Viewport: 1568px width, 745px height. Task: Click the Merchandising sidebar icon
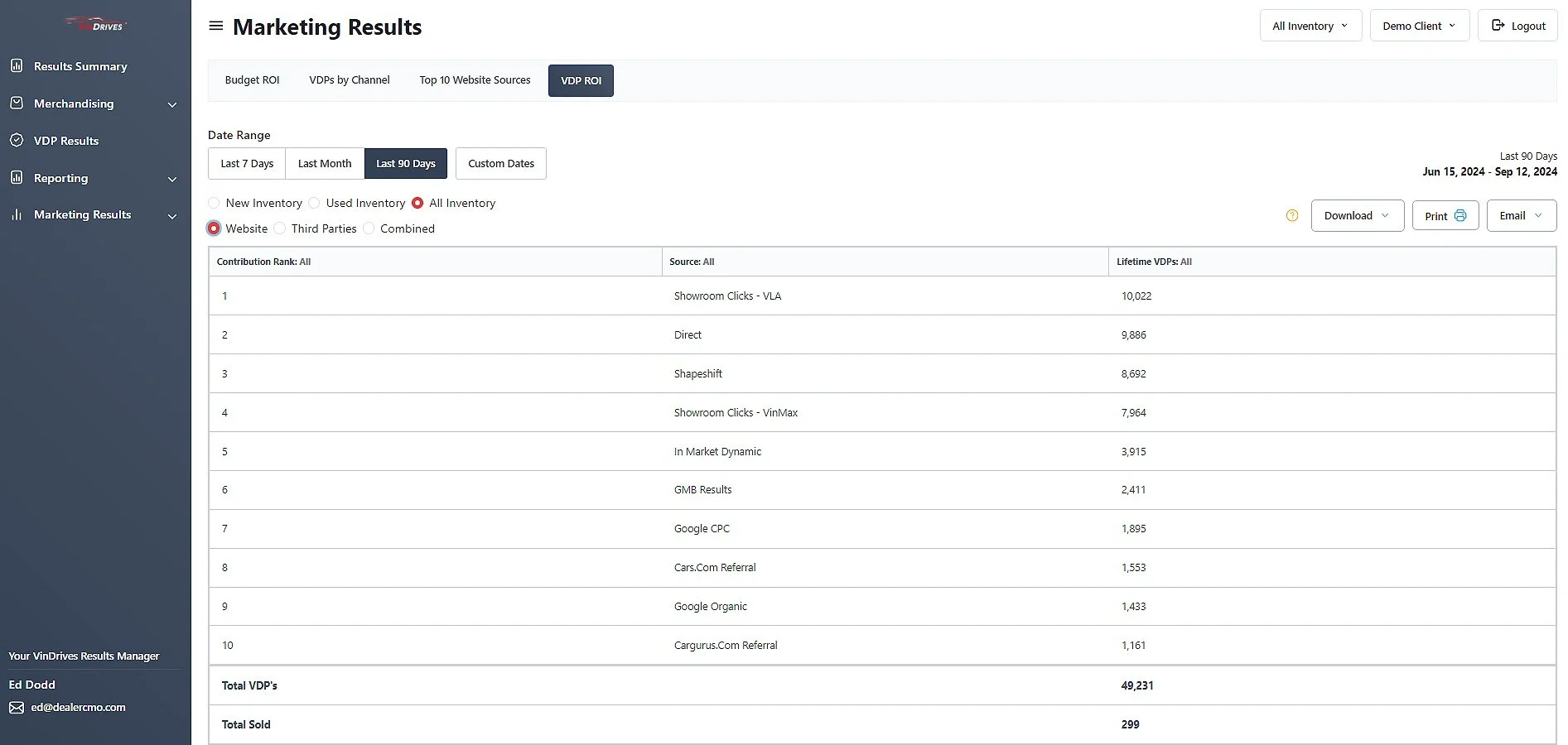coord(17,103)
